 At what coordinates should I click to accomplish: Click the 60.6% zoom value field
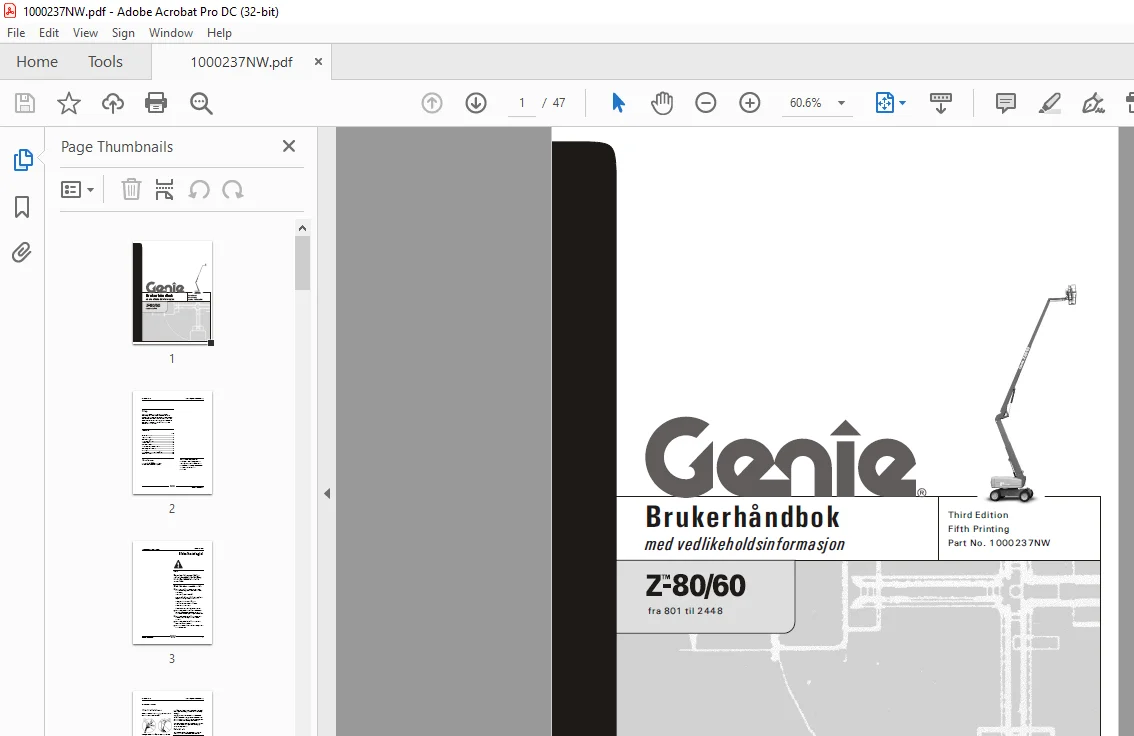pos(806,103)
